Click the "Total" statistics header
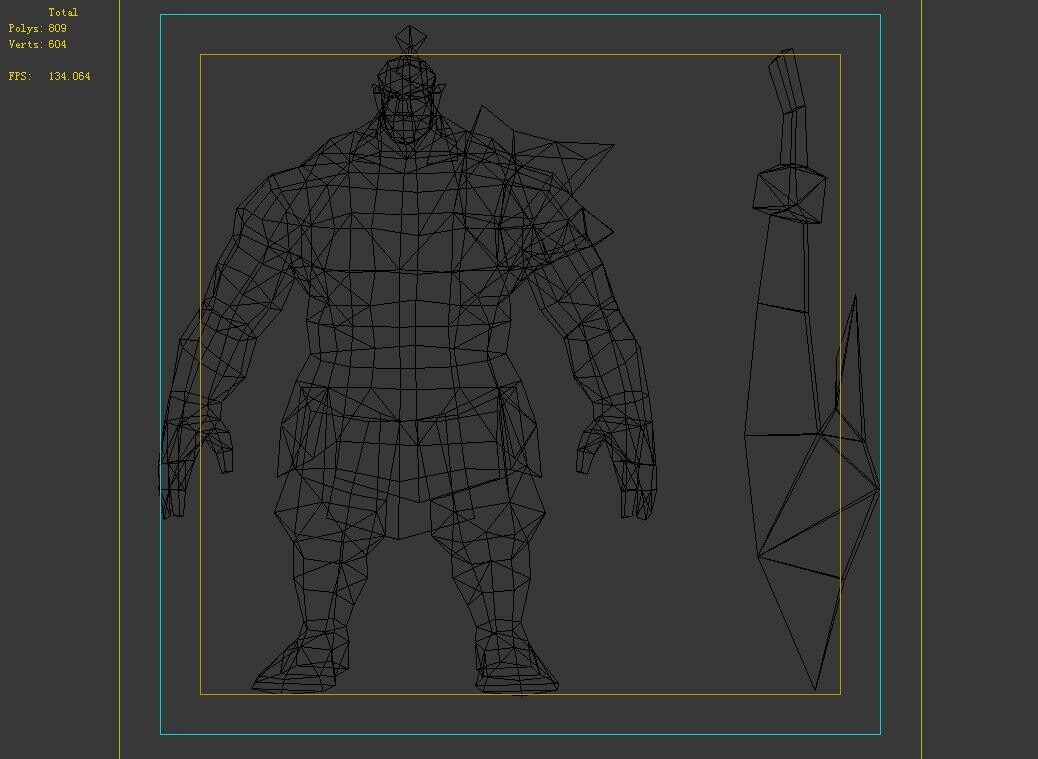This screenshot has height=759, width=1038. click(x=63, y=12)
